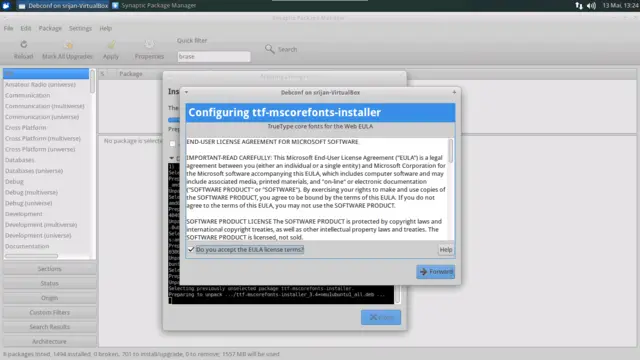The image size is (640, 360).
Task: Click the section list vertical scrollbar
Action: [93, 81]
